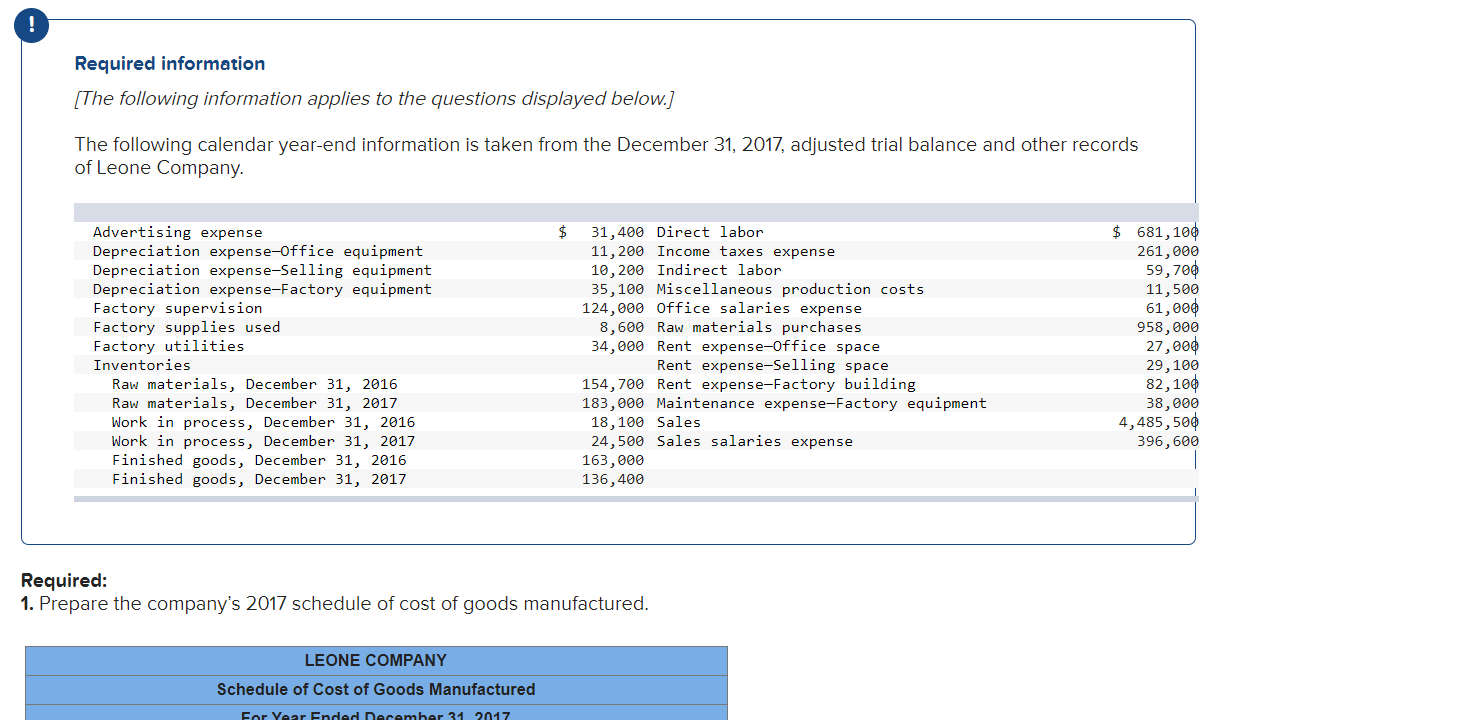Click the 31,400 advertising amount
This screenshot has width=1481, height=720.
pos(618,232)
